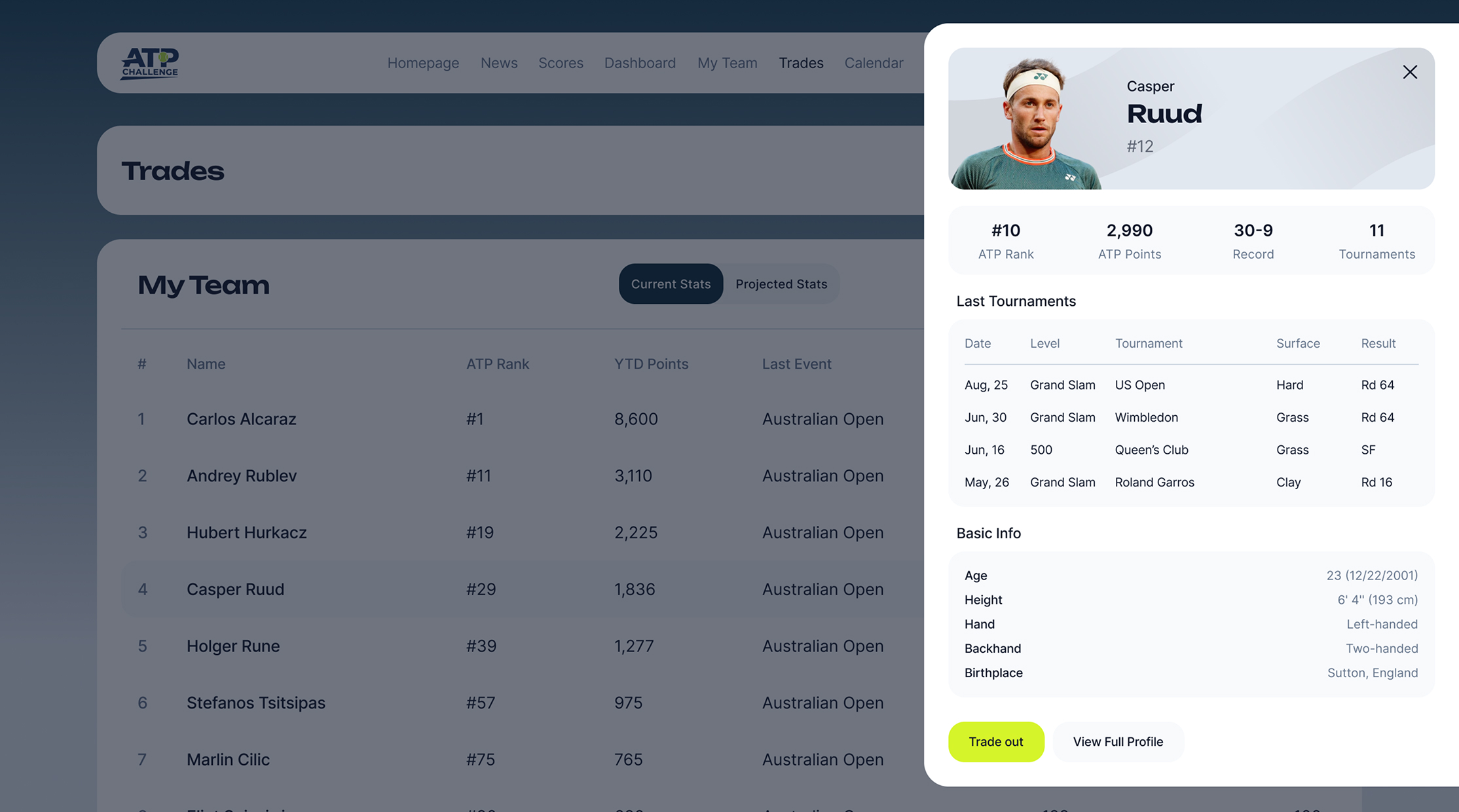Switch to Projected Stats view
Image resolution: width=1459 pixels, height=812 pixels.
coord(781,284)
